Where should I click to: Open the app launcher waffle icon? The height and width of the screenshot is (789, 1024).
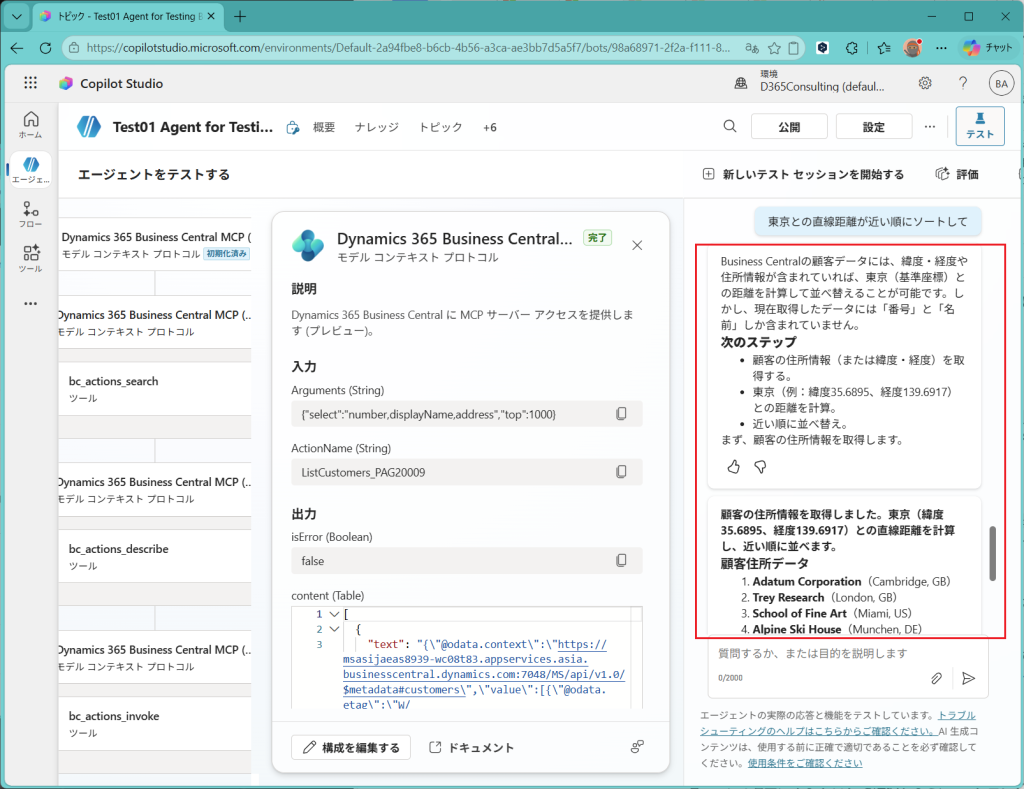click(30, 84)
